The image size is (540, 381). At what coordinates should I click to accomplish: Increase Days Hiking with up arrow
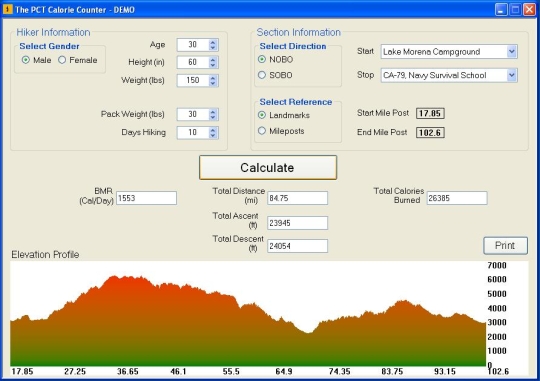[x=213, y=130]
